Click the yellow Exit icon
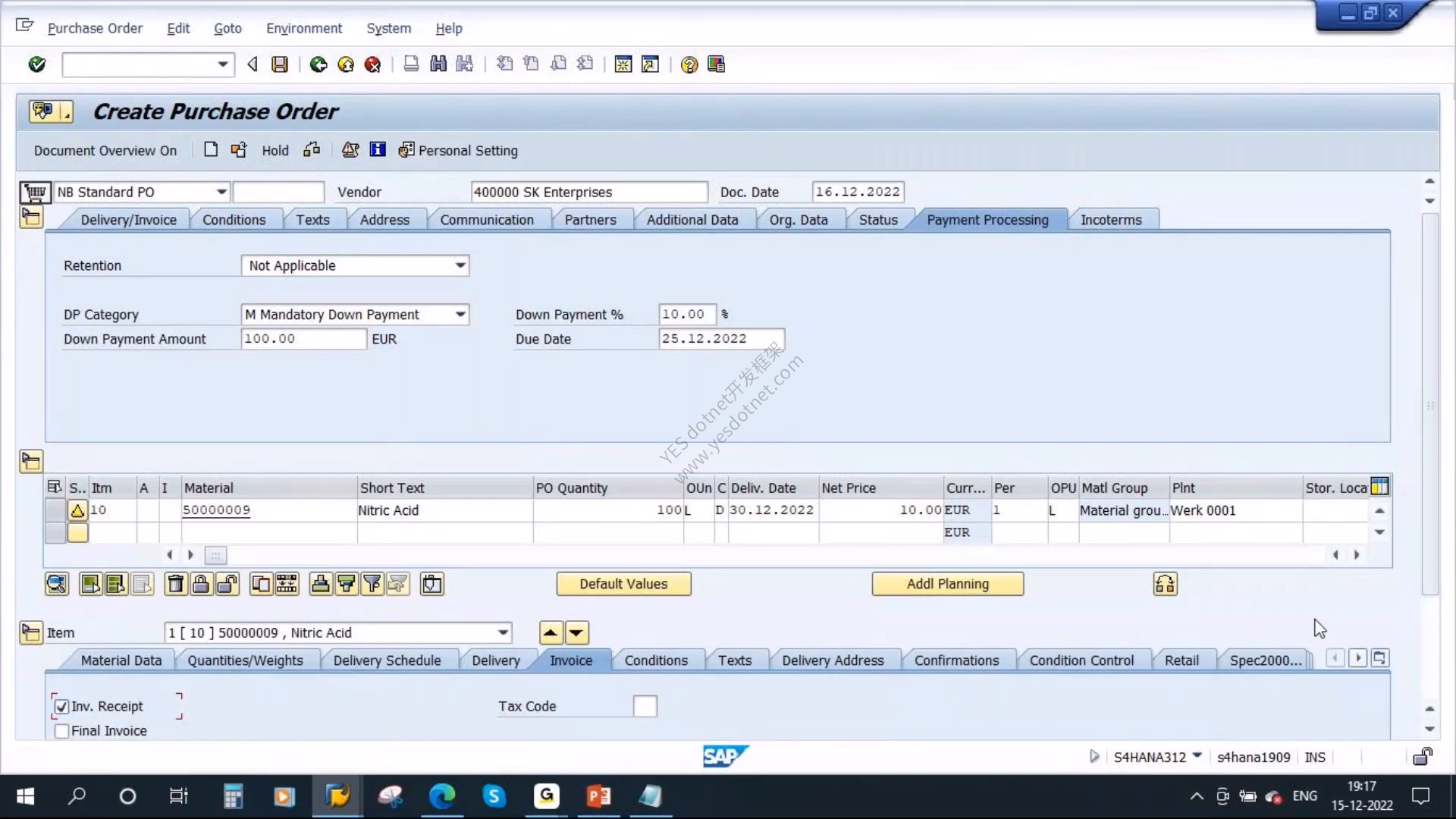 point(346,64)
